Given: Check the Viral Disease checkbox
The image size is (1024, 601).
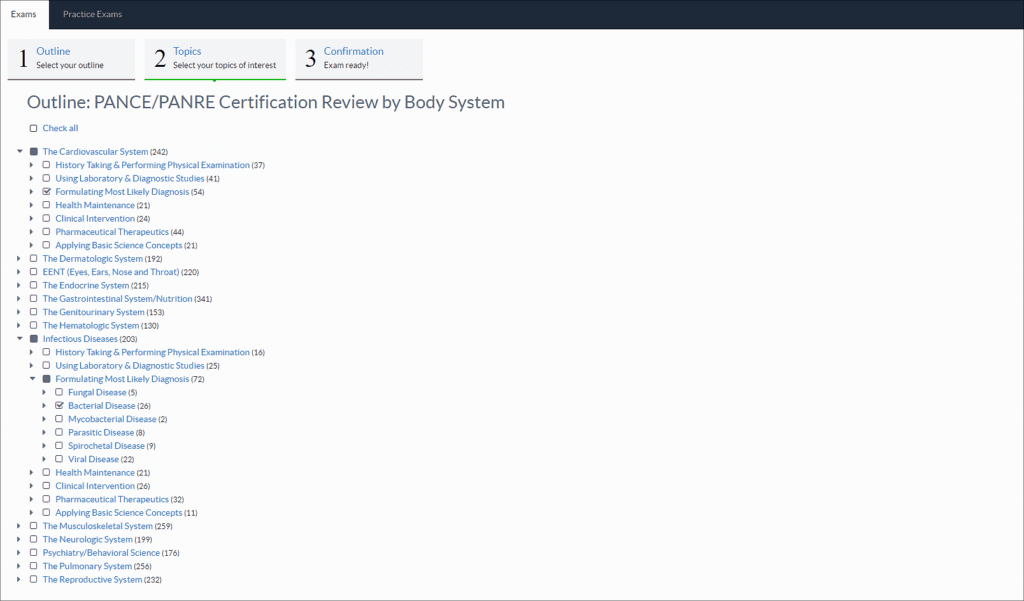Looking at the screenshot, I should (59, 459).
